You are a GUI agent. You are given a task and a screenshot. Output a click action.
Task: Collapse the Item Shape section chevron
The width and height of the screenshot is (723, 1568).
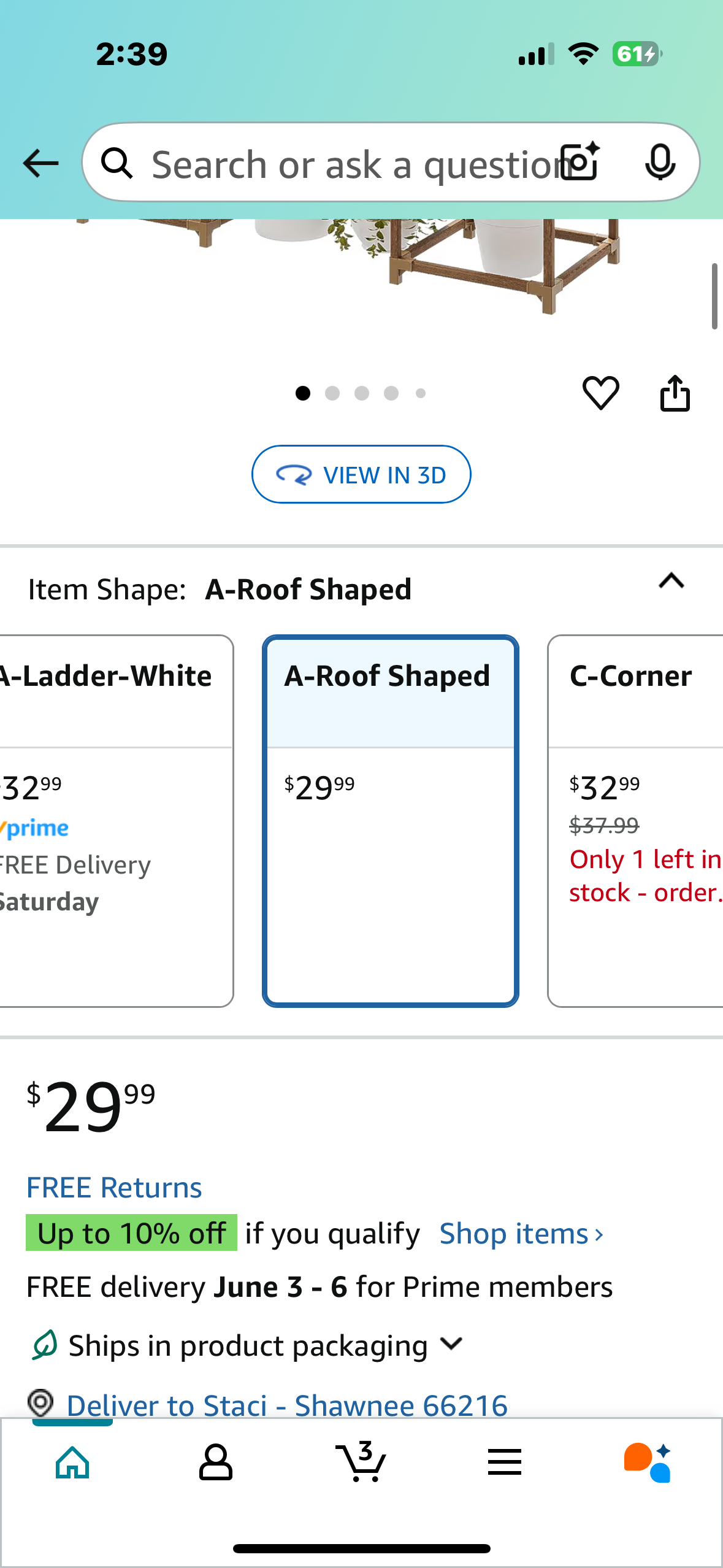pos(671,581)
